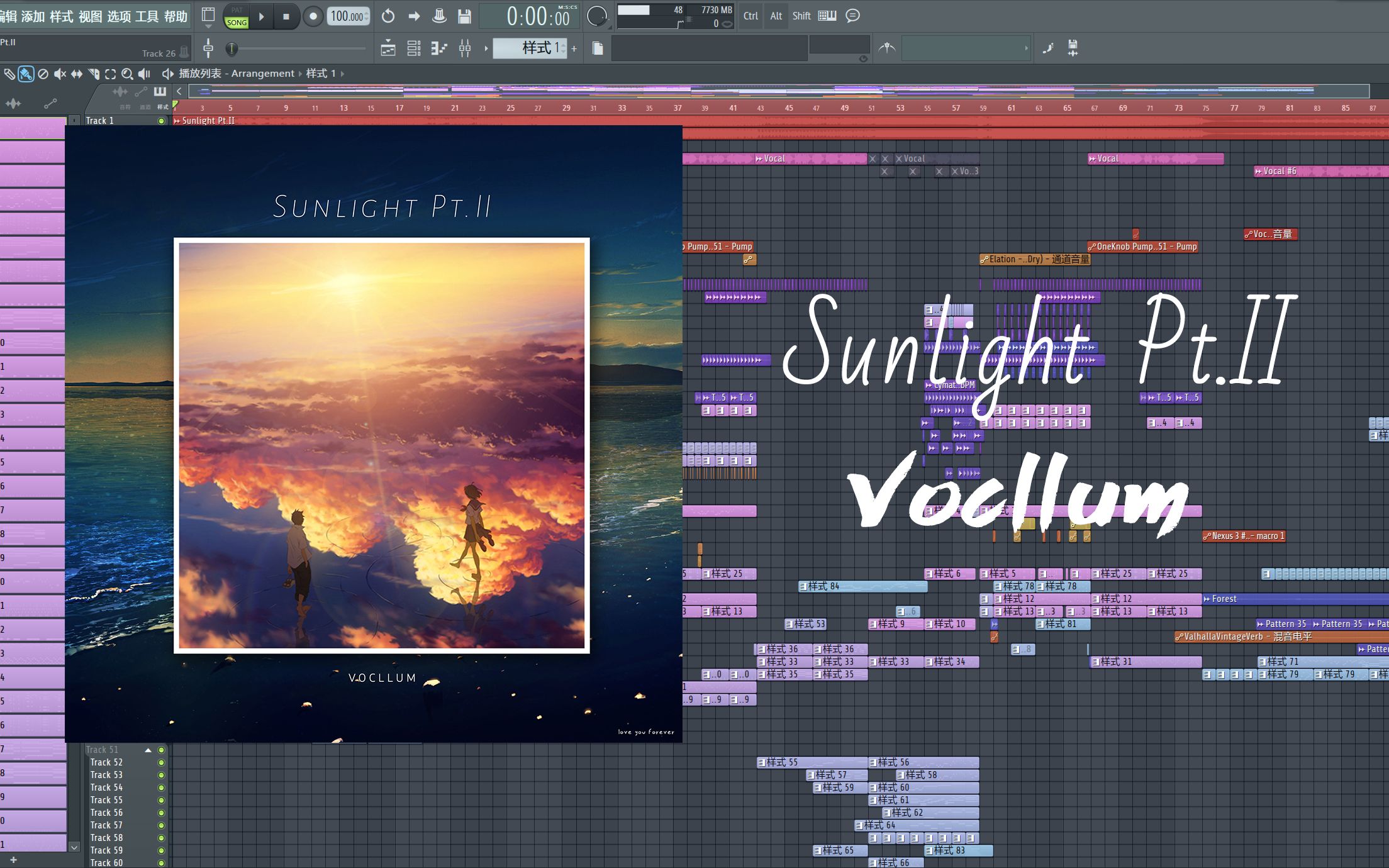Screen dimensions: 1389x868
Task: Select the slip tool in playlist toolbar
Action: (x=77, y=74)
